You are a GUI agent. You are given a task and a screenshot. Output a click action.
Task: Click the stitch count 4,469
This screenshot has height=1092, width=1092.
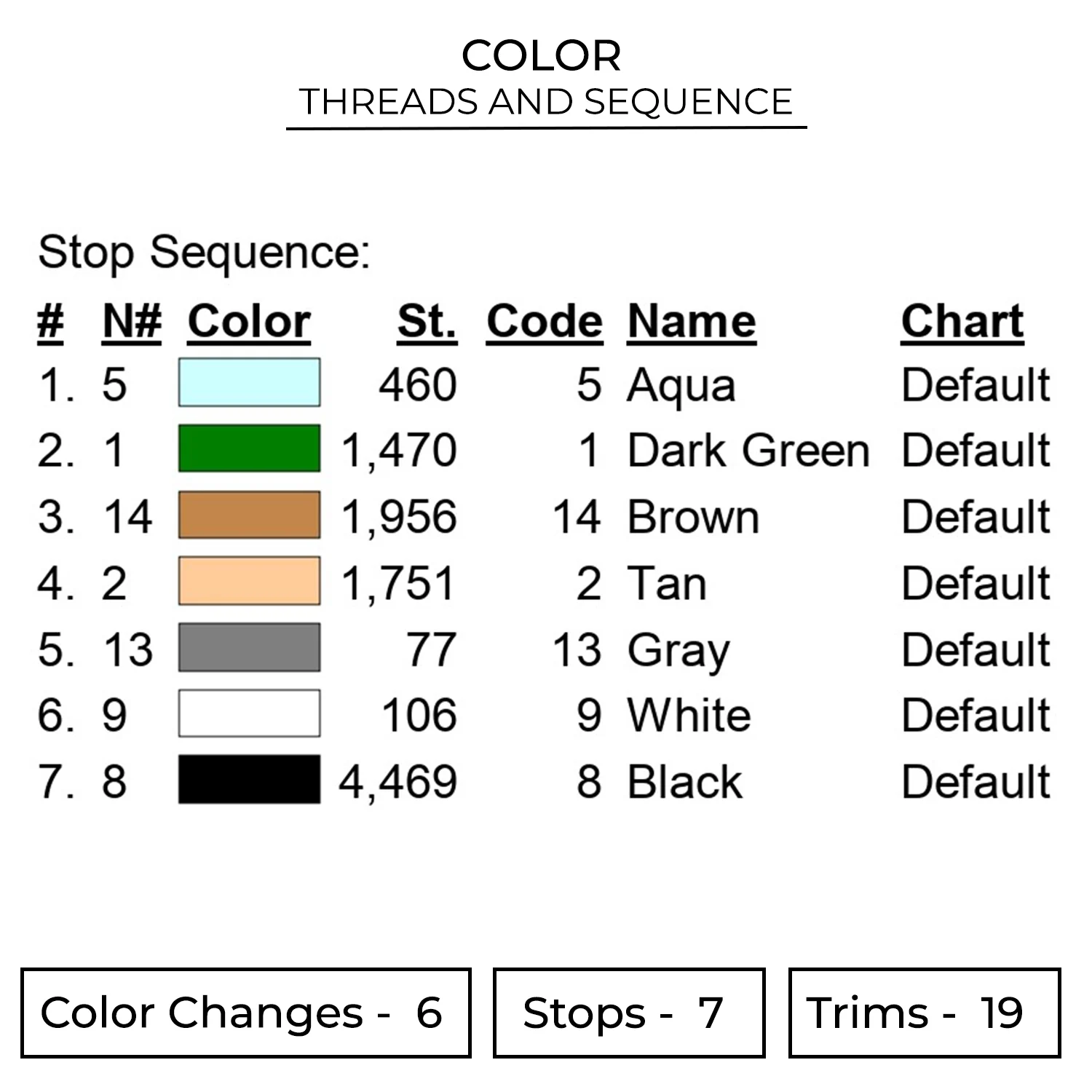(x=398, y=782)
